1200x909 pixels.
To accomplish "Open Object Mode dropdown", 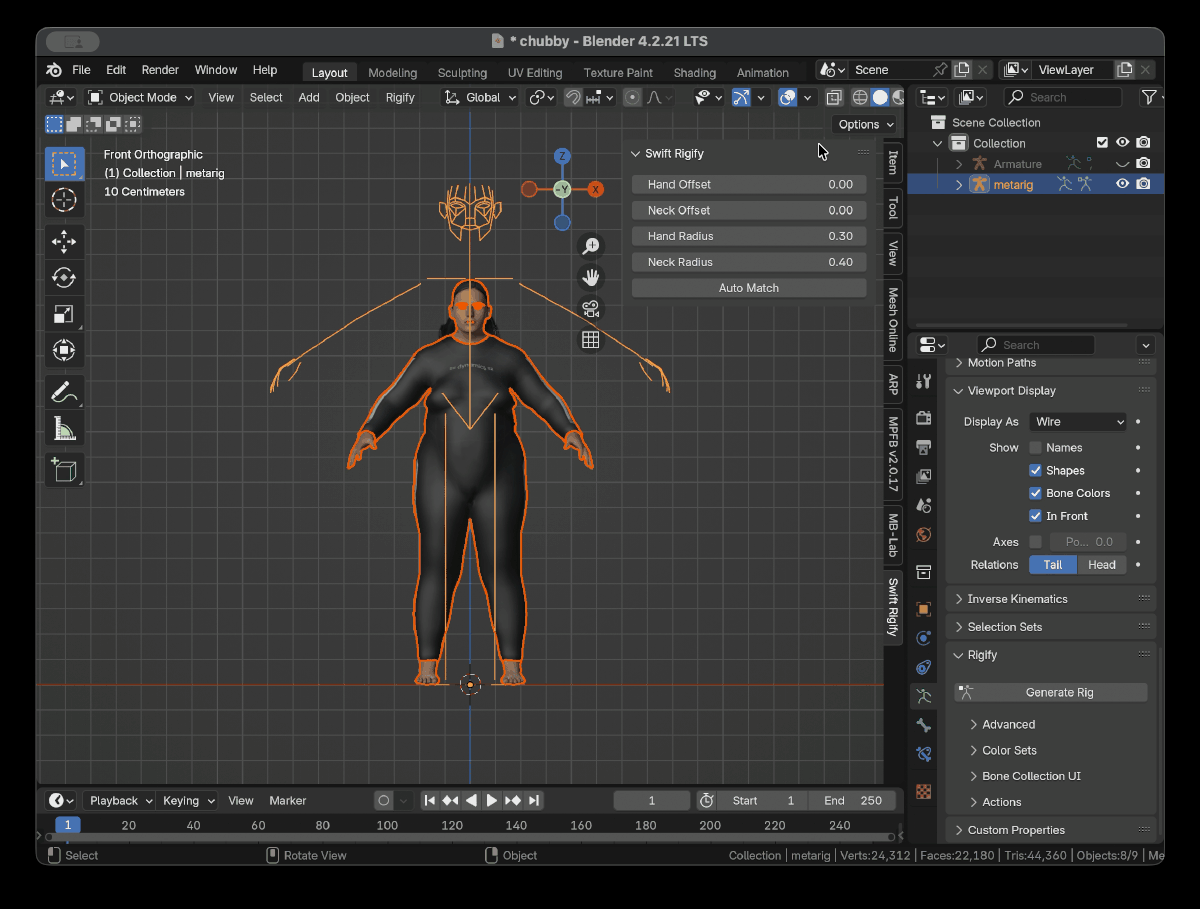I will click(x=140, y=97).
